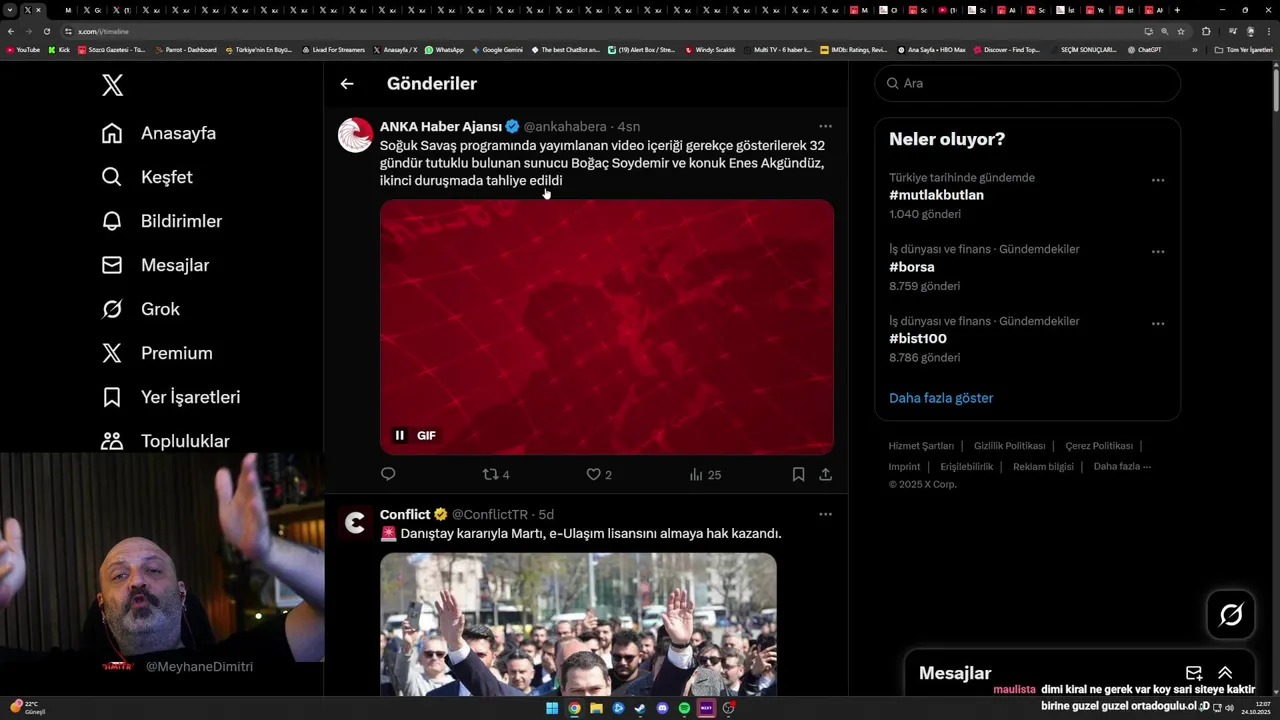Open ANKA Haber Ajansı profile avatar
Viewport: 1280px width, 720px height.
(x=355, y=135)
